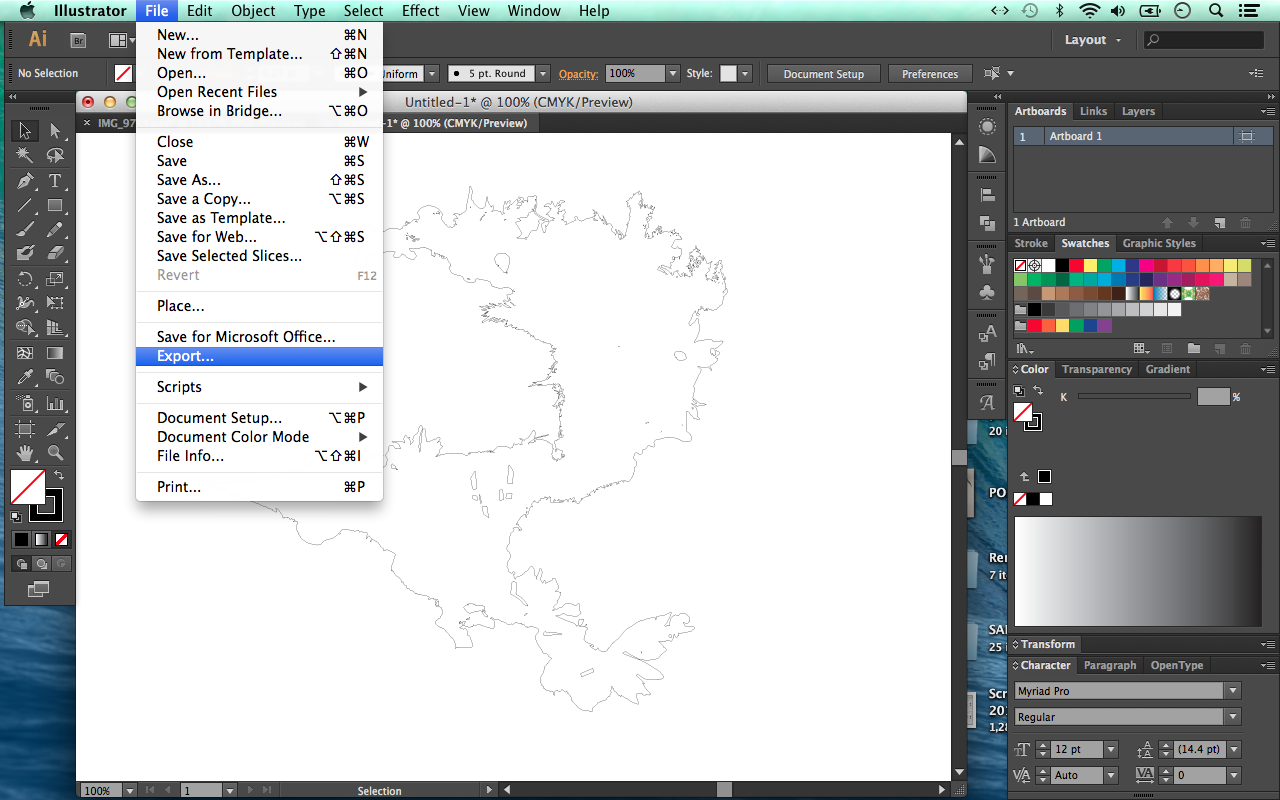Select the Type tool

(55, 181)
